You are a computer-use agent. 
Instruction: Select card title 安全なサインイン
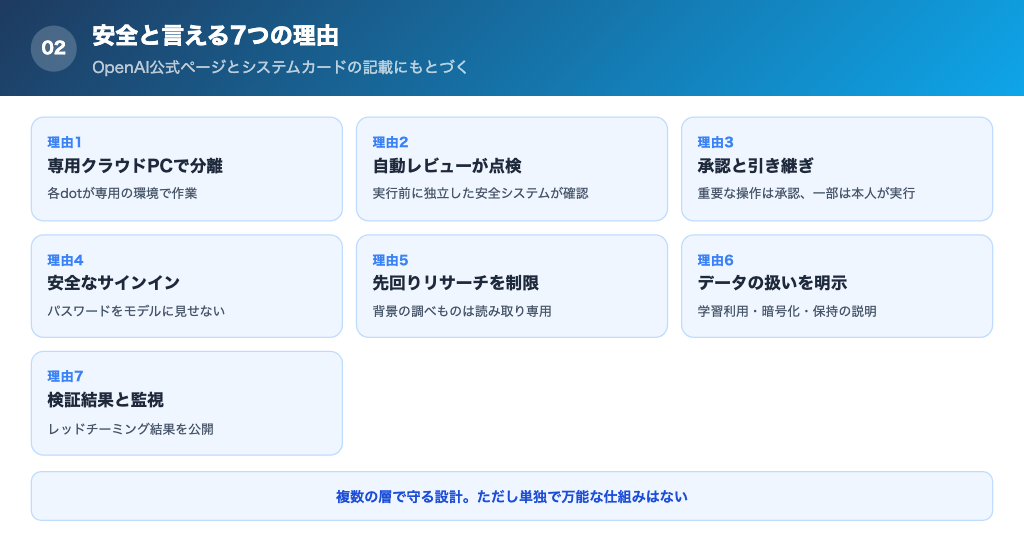[x=113, y=283]
